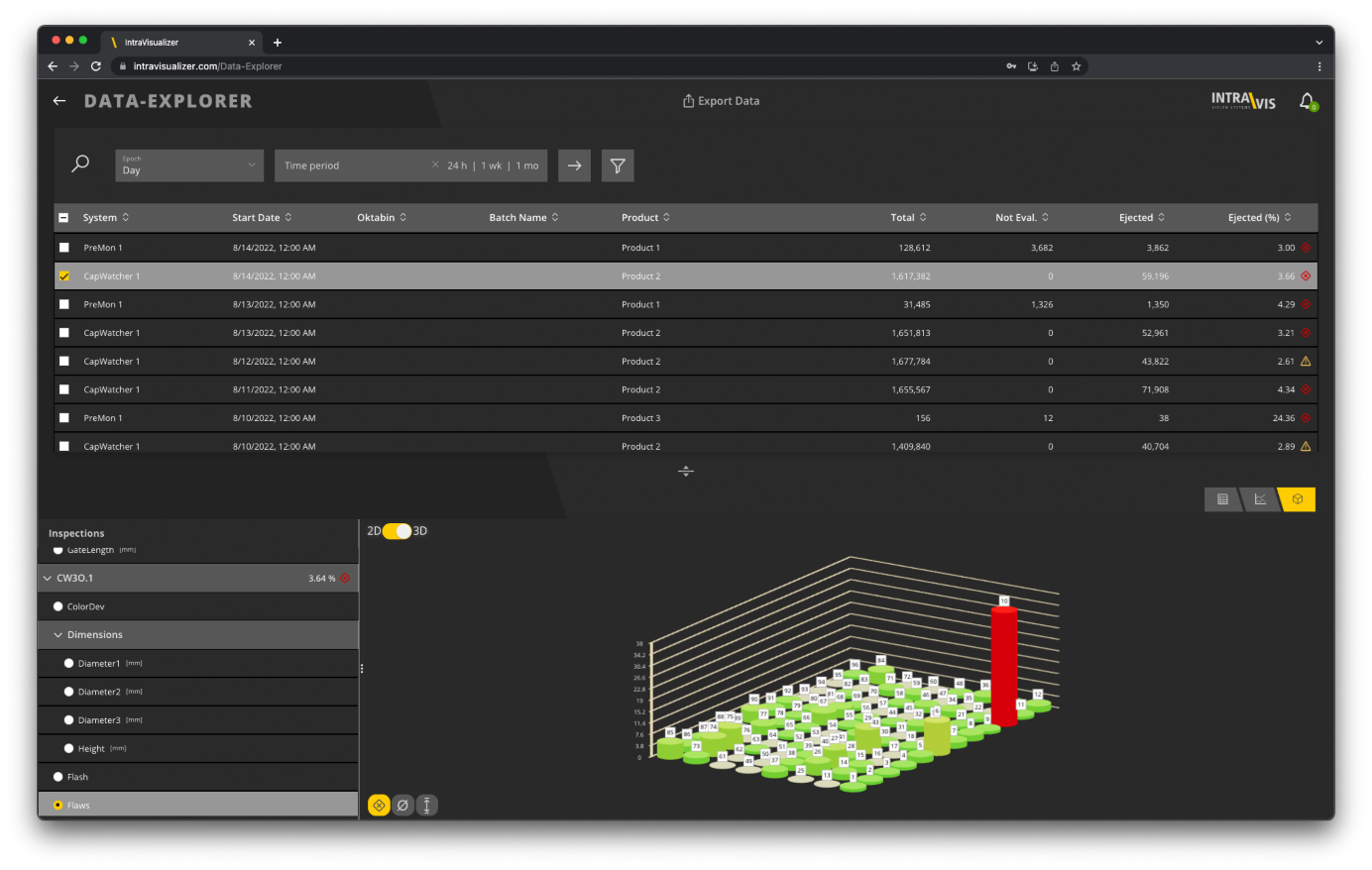The height and width of the screenshot is (870, 1372).
Task: Switch to table view icon
Action: (x=1222, y=499)
